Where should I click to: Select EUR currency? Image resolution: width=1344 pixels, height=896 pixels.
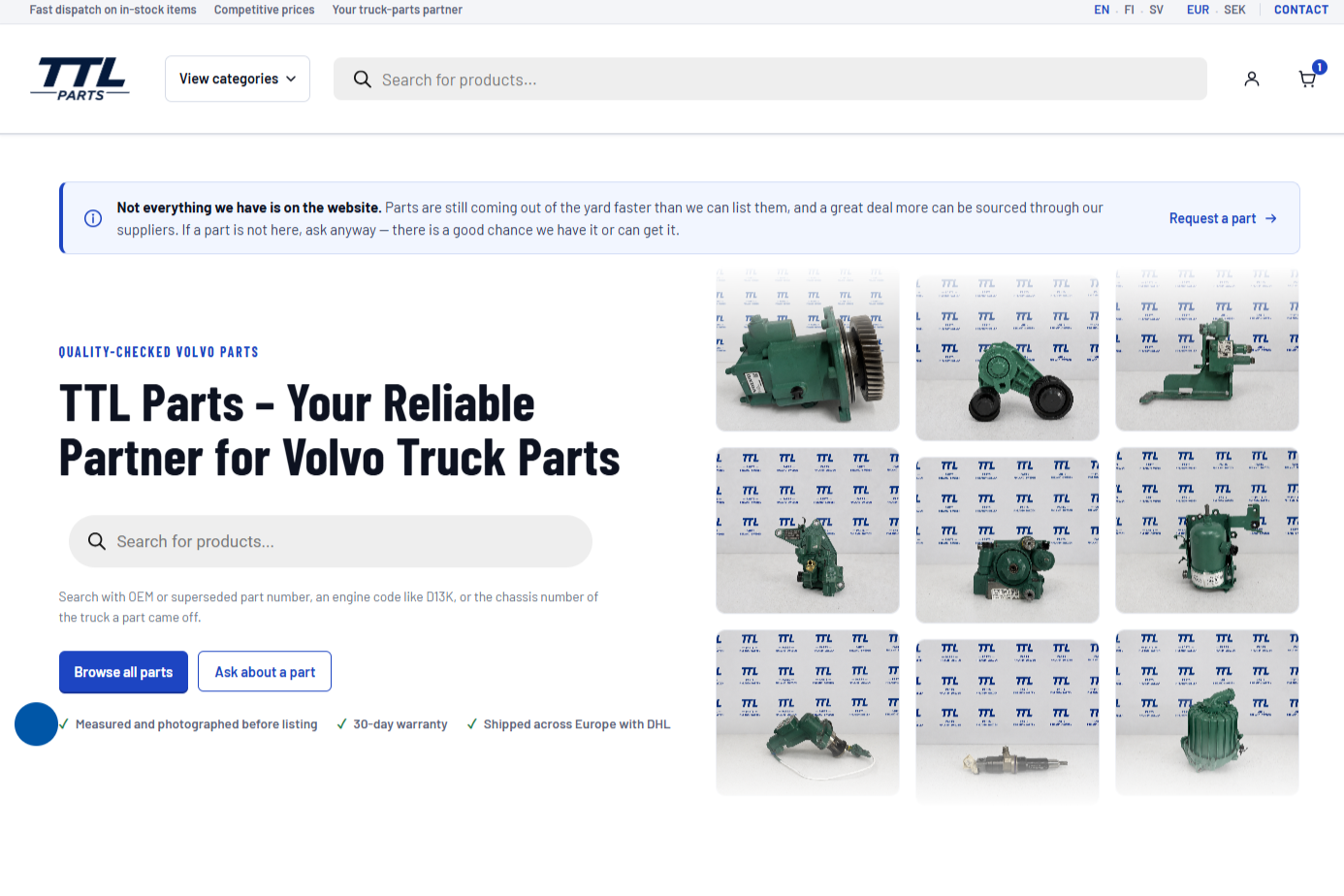point(1199,10)
